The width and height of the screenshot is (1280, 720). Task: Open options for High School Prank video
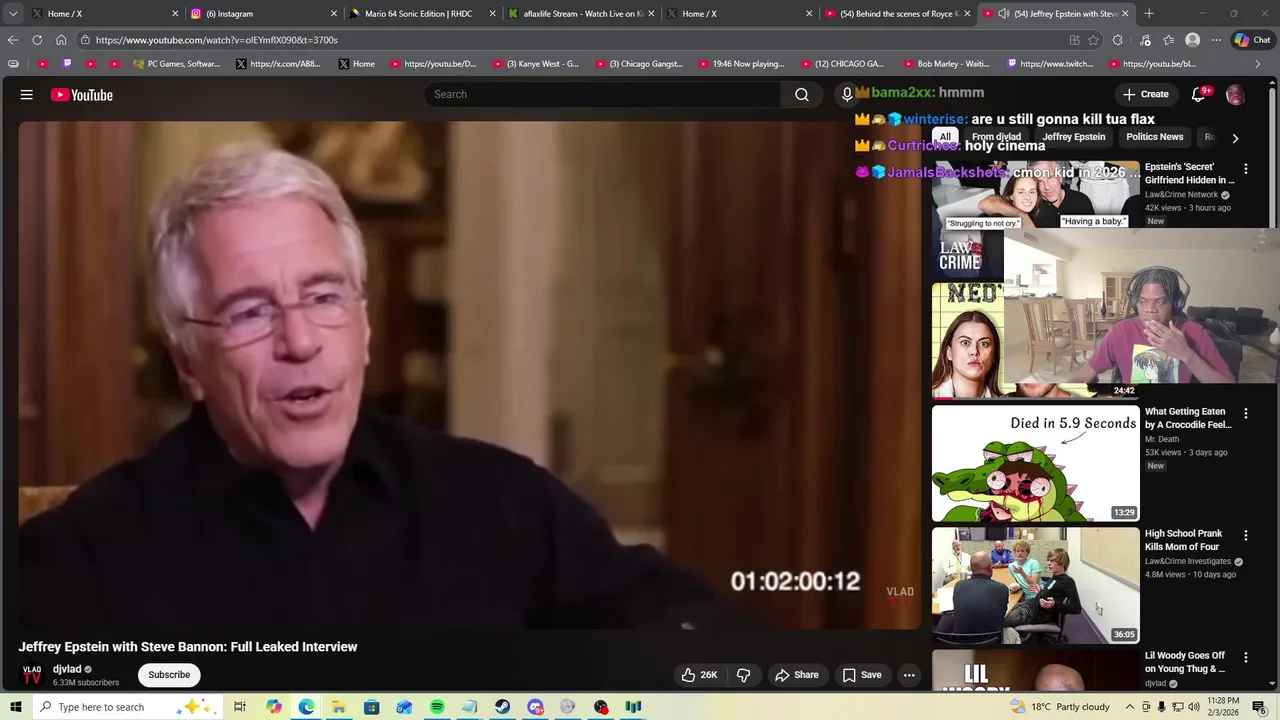pyautogui.click(x=1246, y=535)
